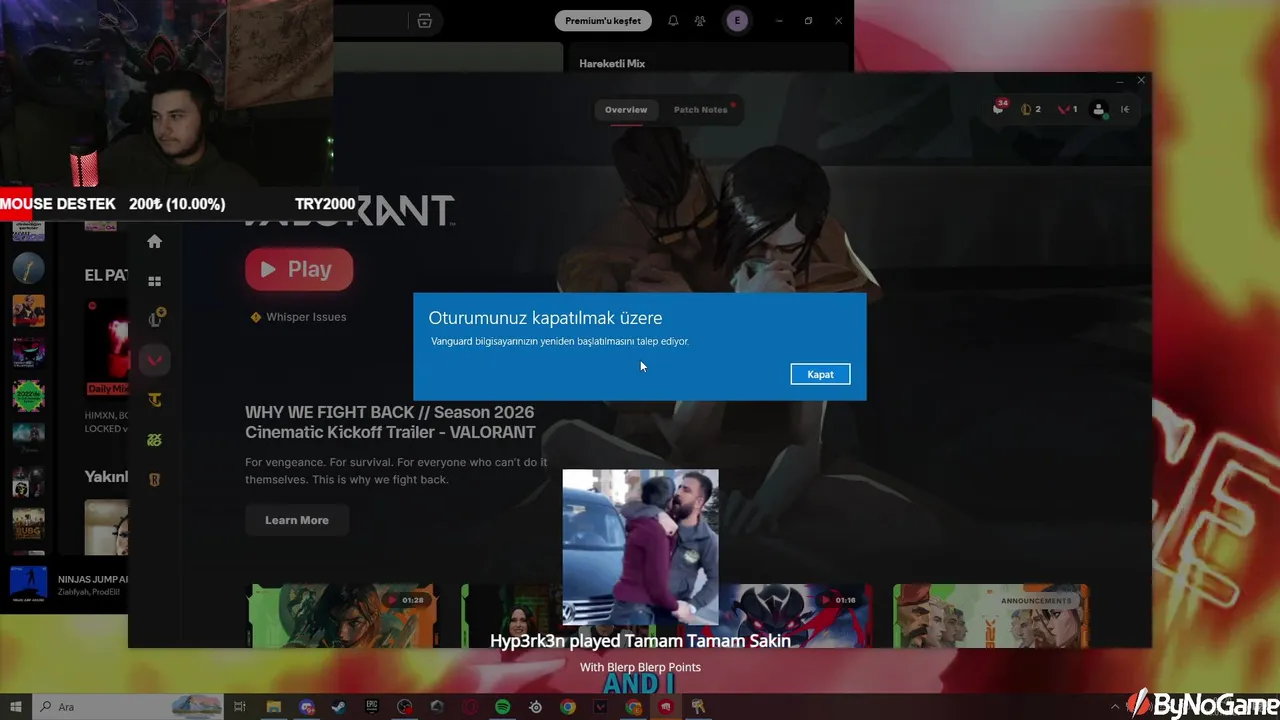Open the Spotify install app icon
The height and width of the screenshot is (720, 1280).
pos(425,20)
